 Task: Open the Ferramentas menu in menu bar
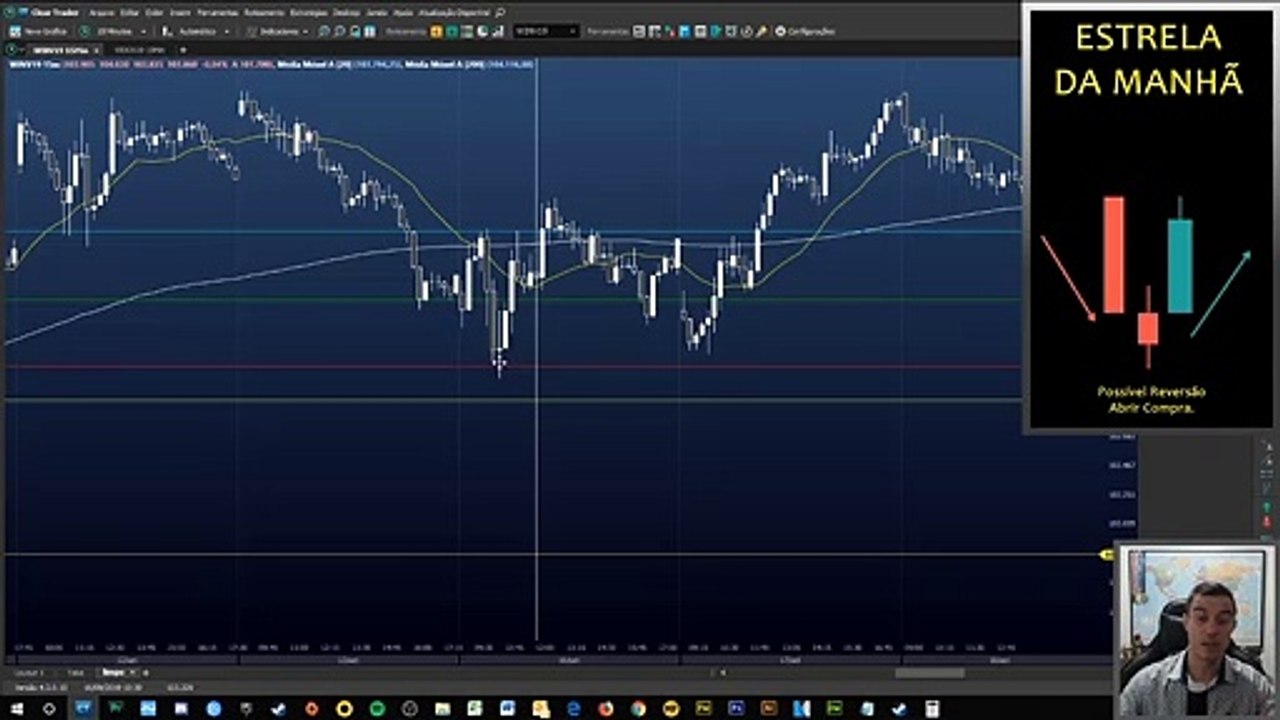[x=217, y=12]
